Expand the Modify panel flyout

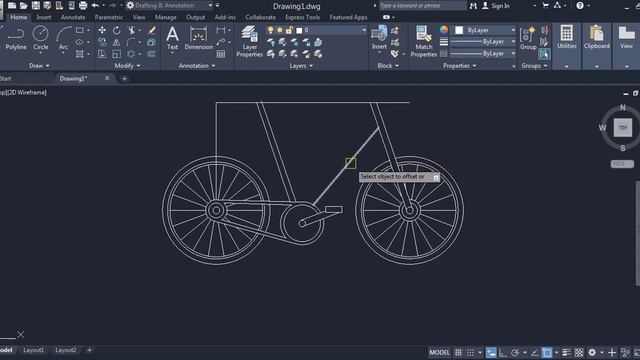pyautogui.click(x=127, y=66)
